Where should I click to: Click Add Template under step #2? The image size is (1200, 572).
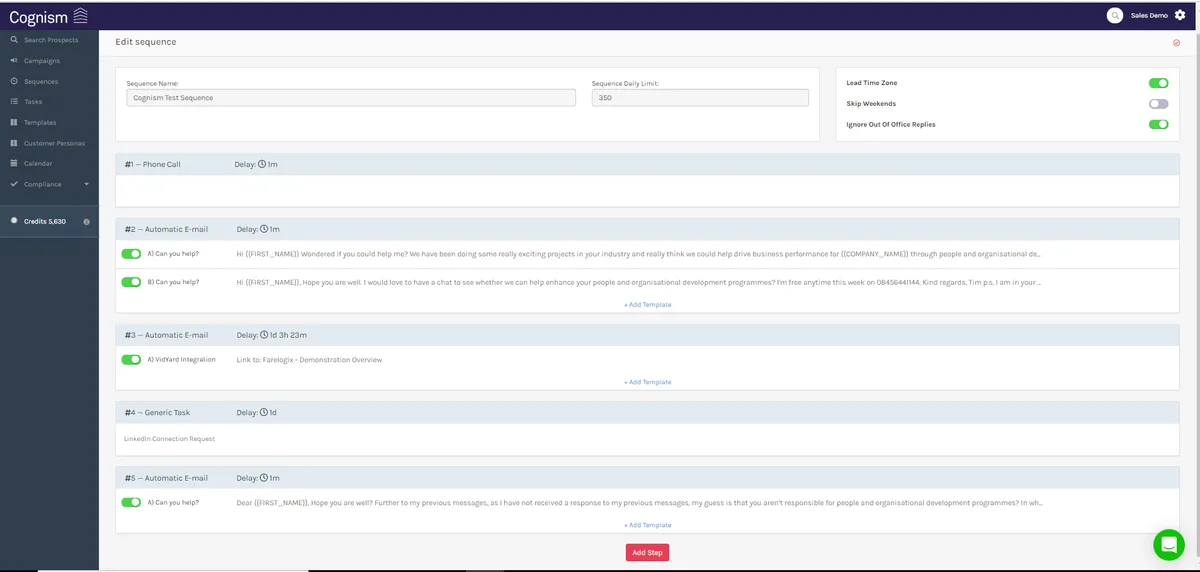[x=647, y=304]
